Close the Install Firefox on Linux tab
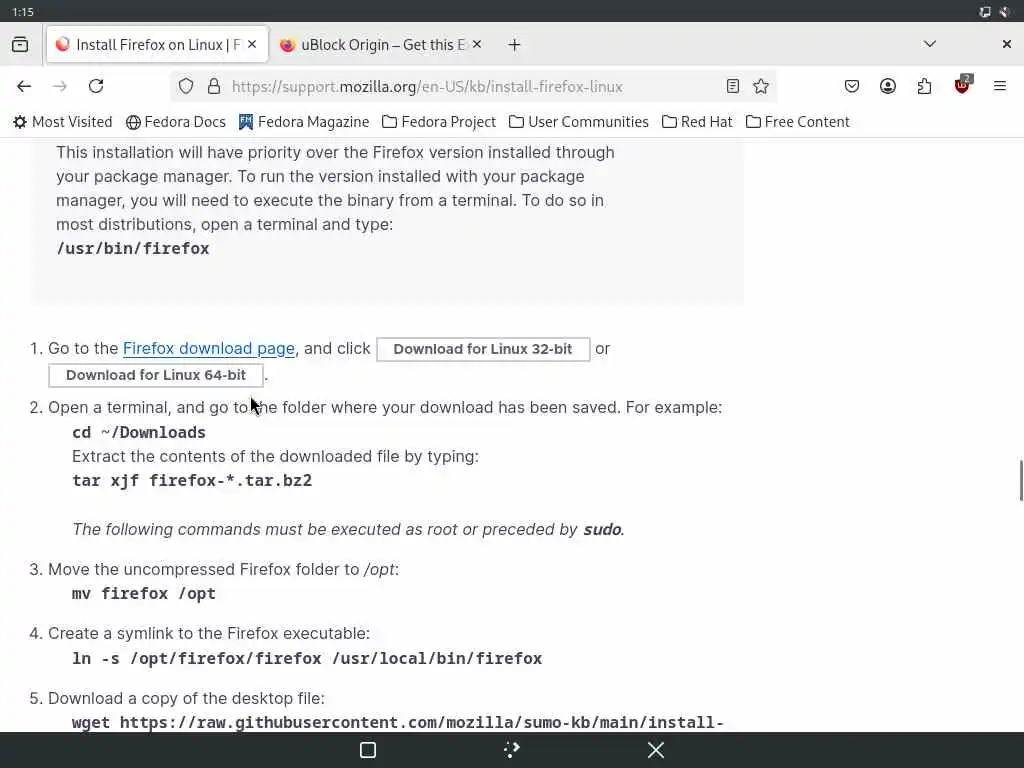 pyautogui.click(x=252, y=44)
